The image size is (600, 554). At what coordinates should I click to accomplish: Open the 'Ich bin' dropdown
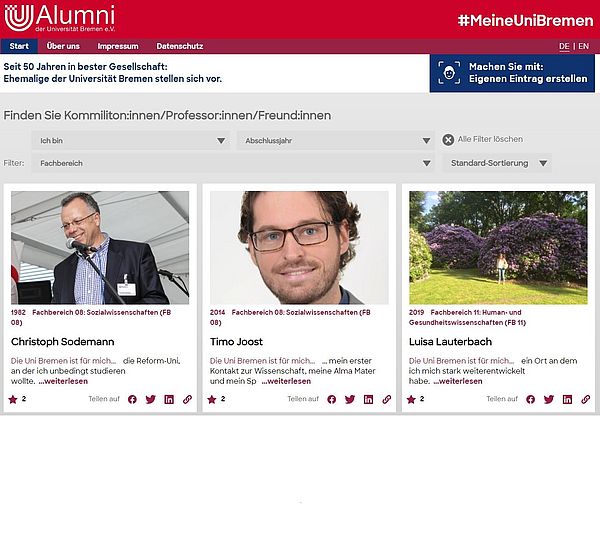(x=130, y=141)
